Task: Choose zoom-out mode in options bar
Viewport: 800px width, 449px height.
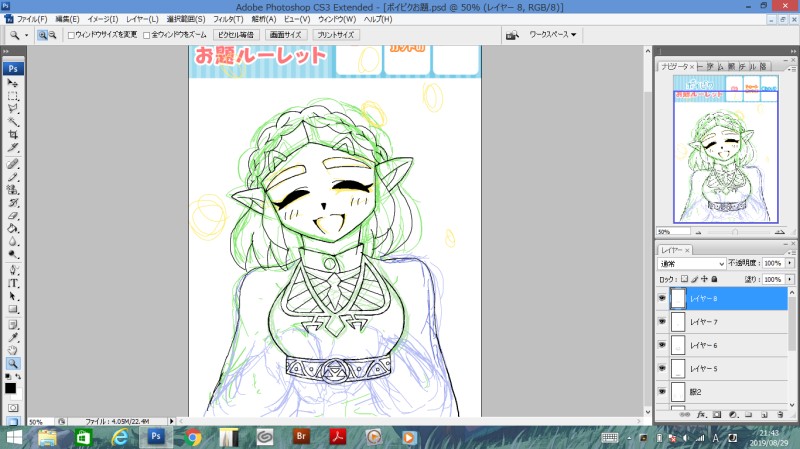Action: click(x=52, y=35)
